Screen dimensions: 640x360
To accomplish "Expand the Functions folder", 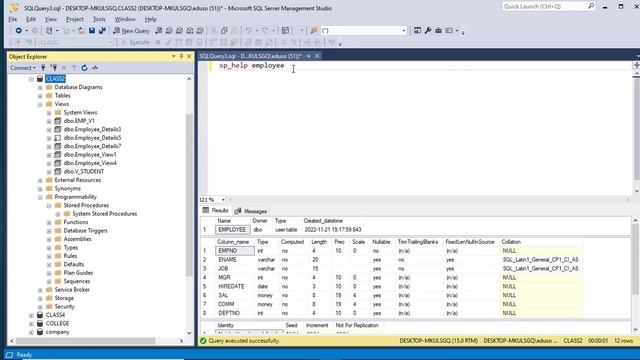I will pyautogui.click(x=49, y=222).
